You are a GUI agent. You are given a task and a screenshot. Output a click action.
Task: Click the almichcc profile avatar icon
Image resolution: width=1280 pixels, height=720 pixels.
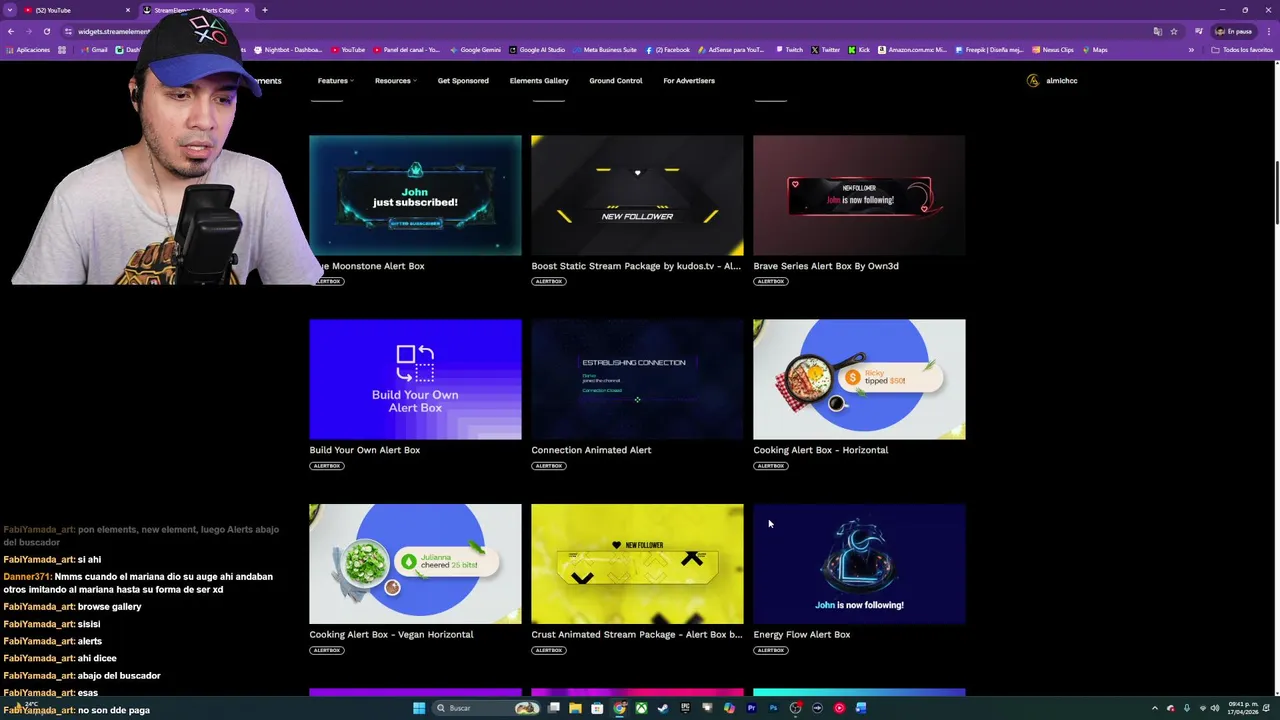1033,81
